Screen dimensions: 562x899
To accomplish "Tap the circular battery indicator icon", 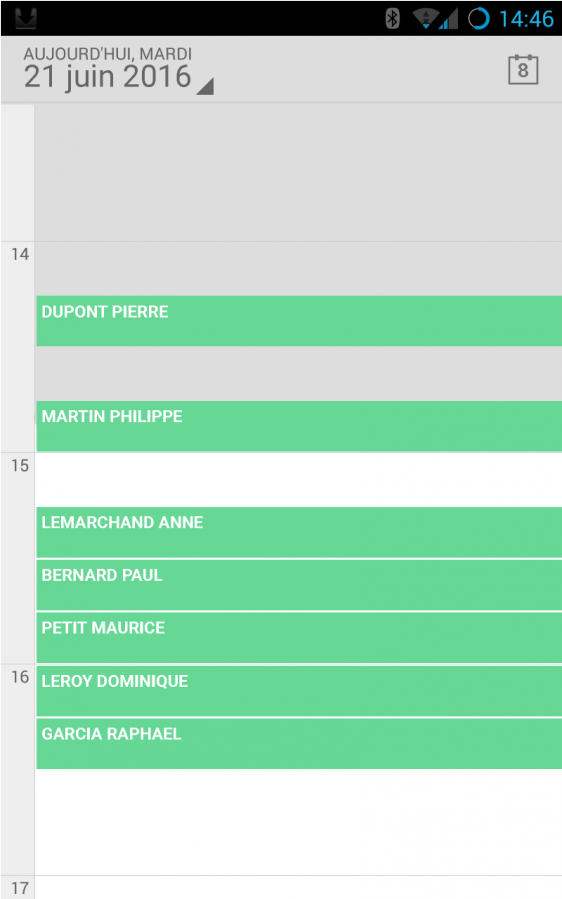I will 478,18.
